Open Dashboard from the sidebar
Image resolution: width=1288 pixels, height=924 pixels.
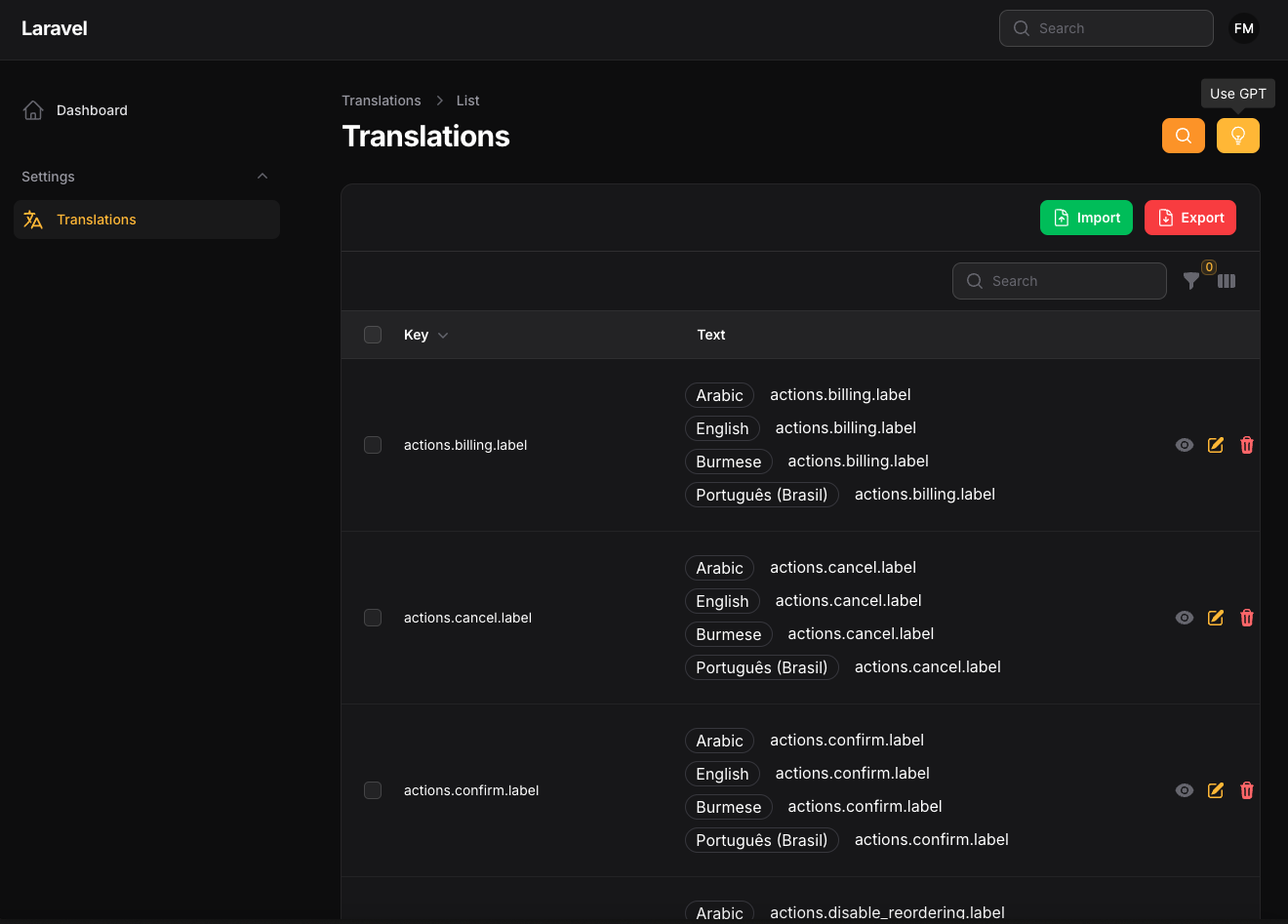pos(146,110)
